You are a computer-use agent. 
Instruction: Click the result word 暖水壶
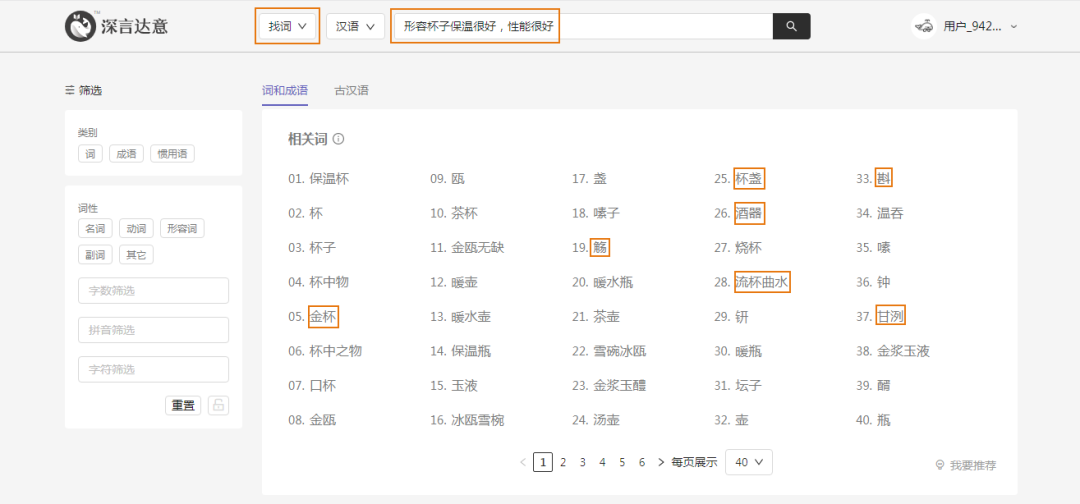point(471,317)
